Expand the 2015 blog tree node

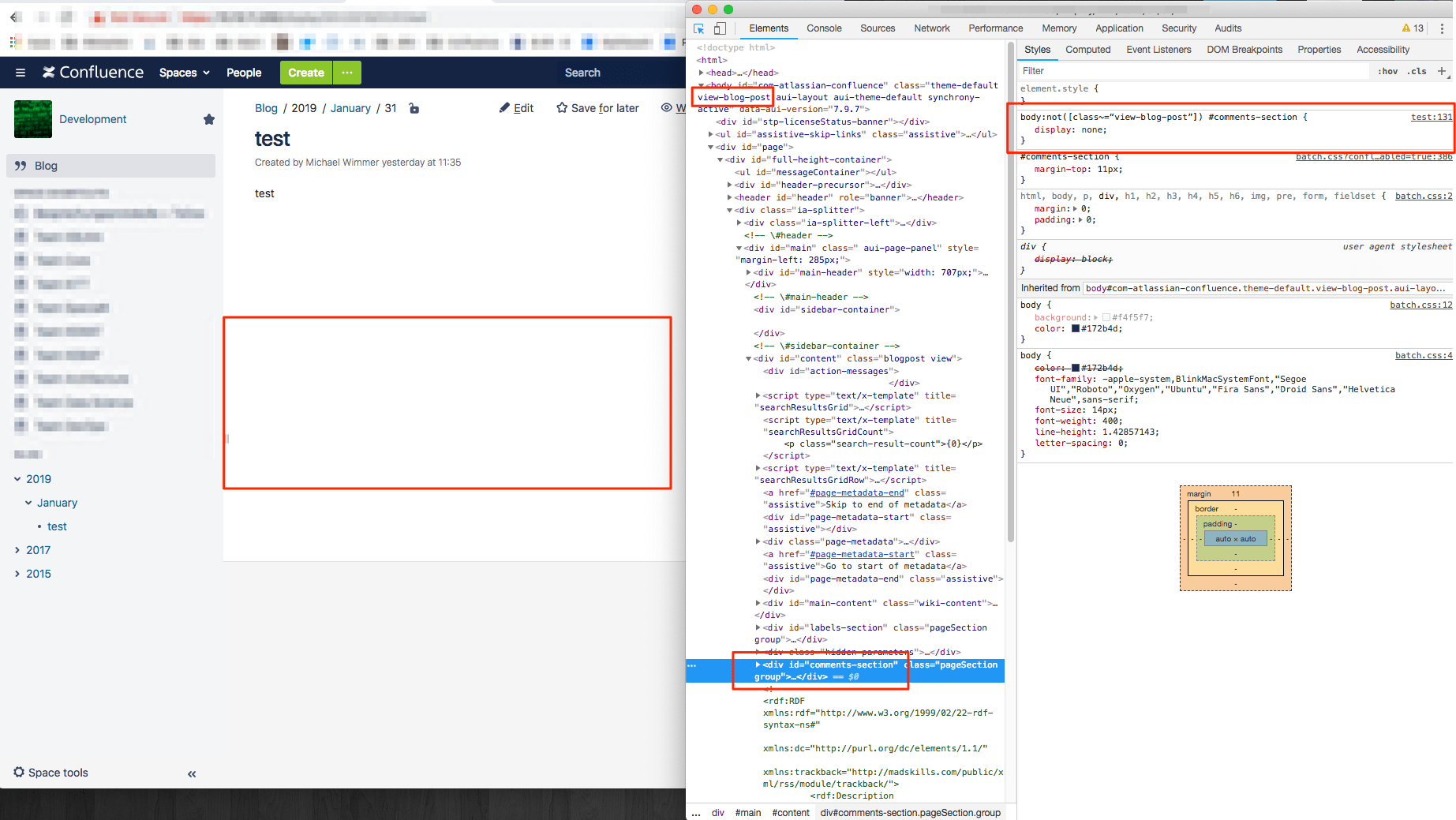click(x=17, y=574)
